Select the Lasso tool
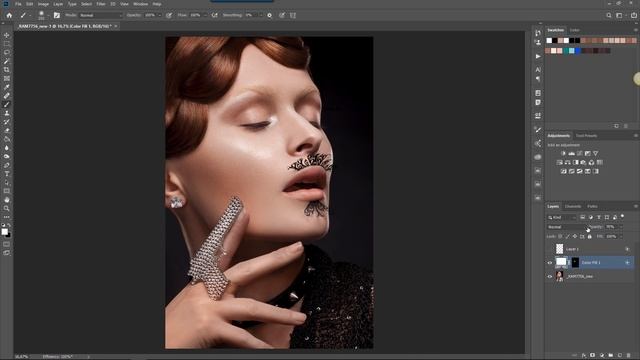The width and height of the screenshot is (640, 360). pyautogui.click(x=7, y=53)
